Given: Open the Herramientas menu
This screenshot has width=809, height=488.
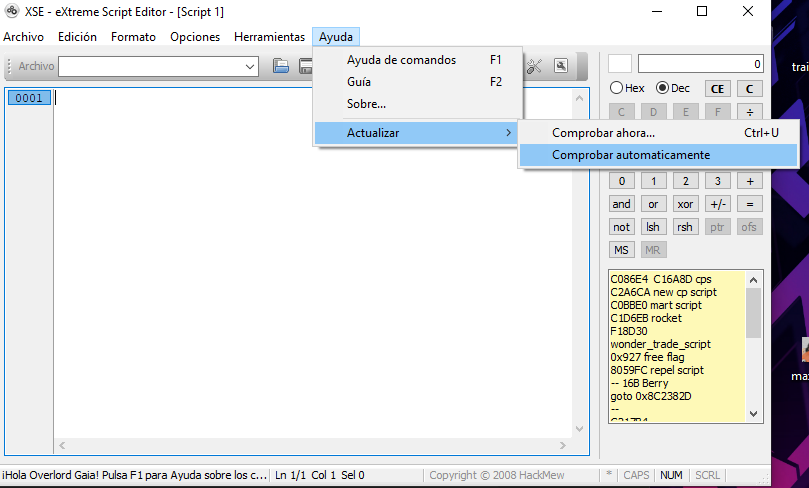Looking at the screenshot, I should 269,37.
